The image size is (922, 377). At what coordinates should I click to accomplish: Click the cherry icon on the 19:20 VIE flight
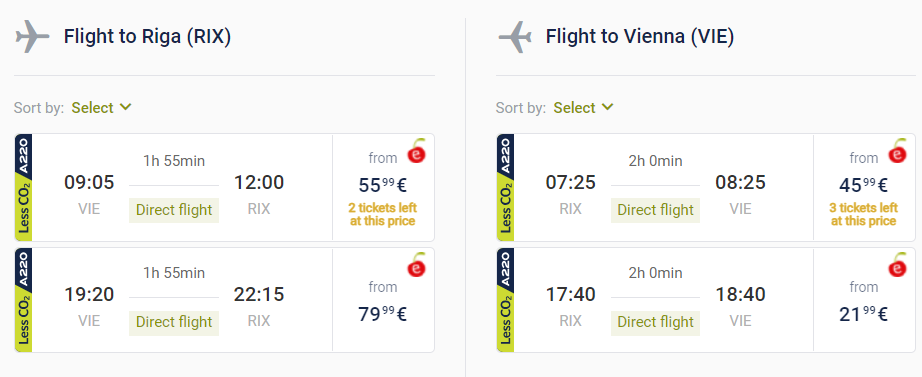click(417, 265)
